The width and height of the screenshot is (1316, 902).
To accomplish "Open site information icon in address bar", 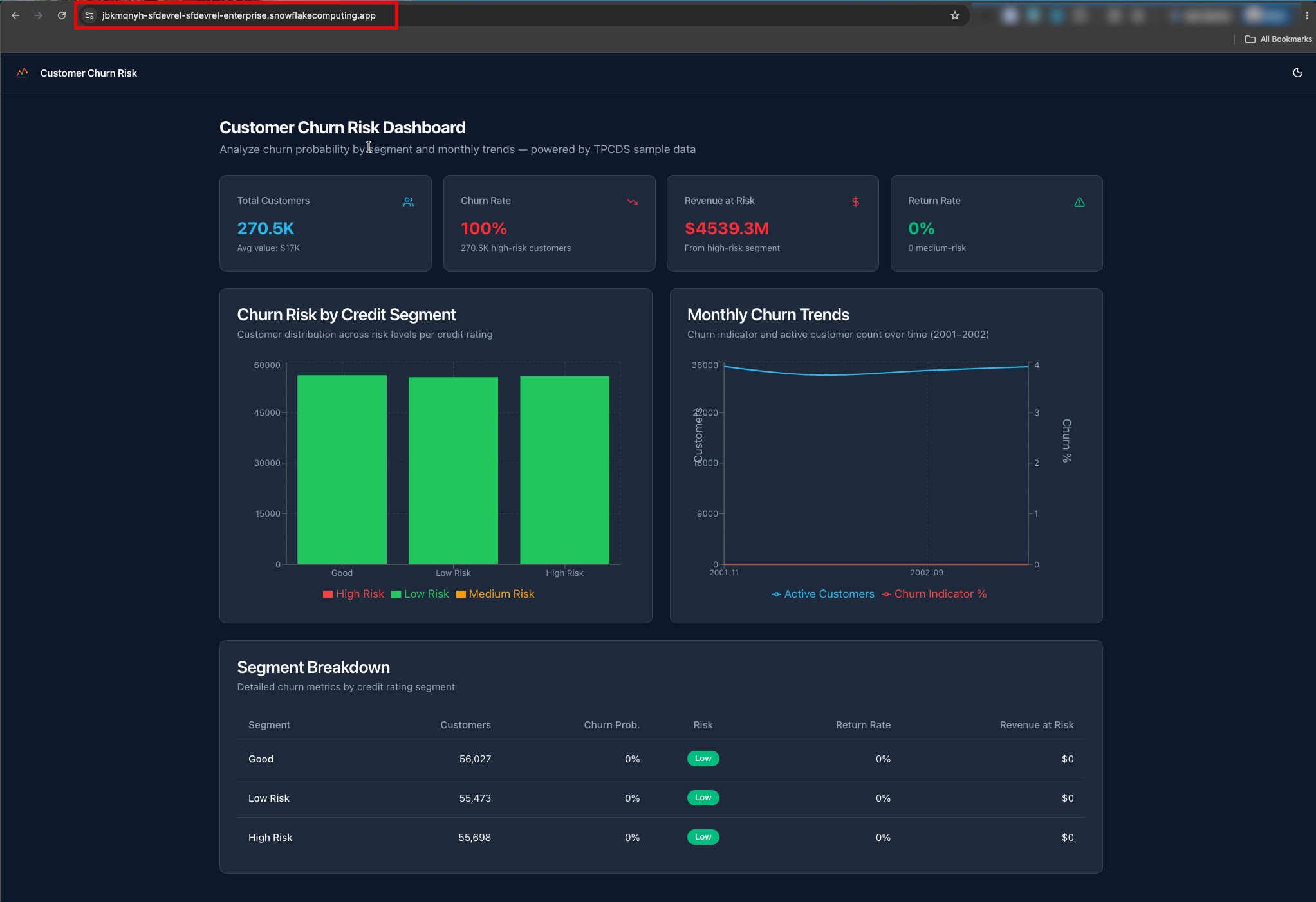I will coord(89,15).
